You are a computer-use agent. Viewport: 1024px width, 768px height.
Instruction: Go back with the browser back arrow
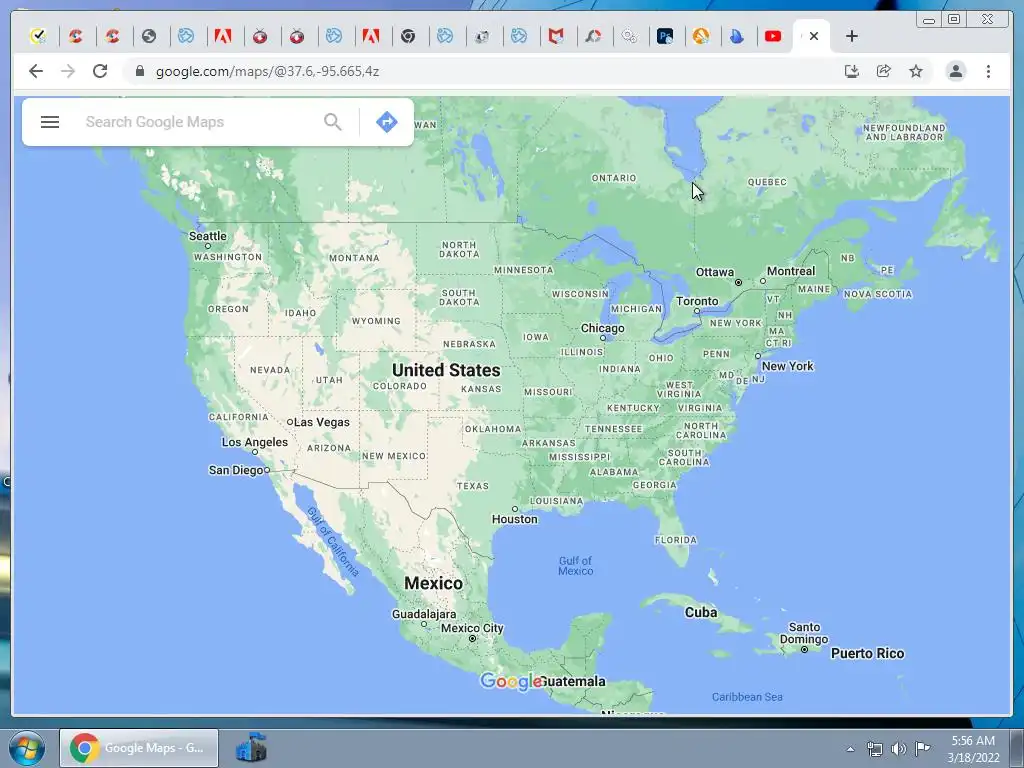(x=36, y=71)
